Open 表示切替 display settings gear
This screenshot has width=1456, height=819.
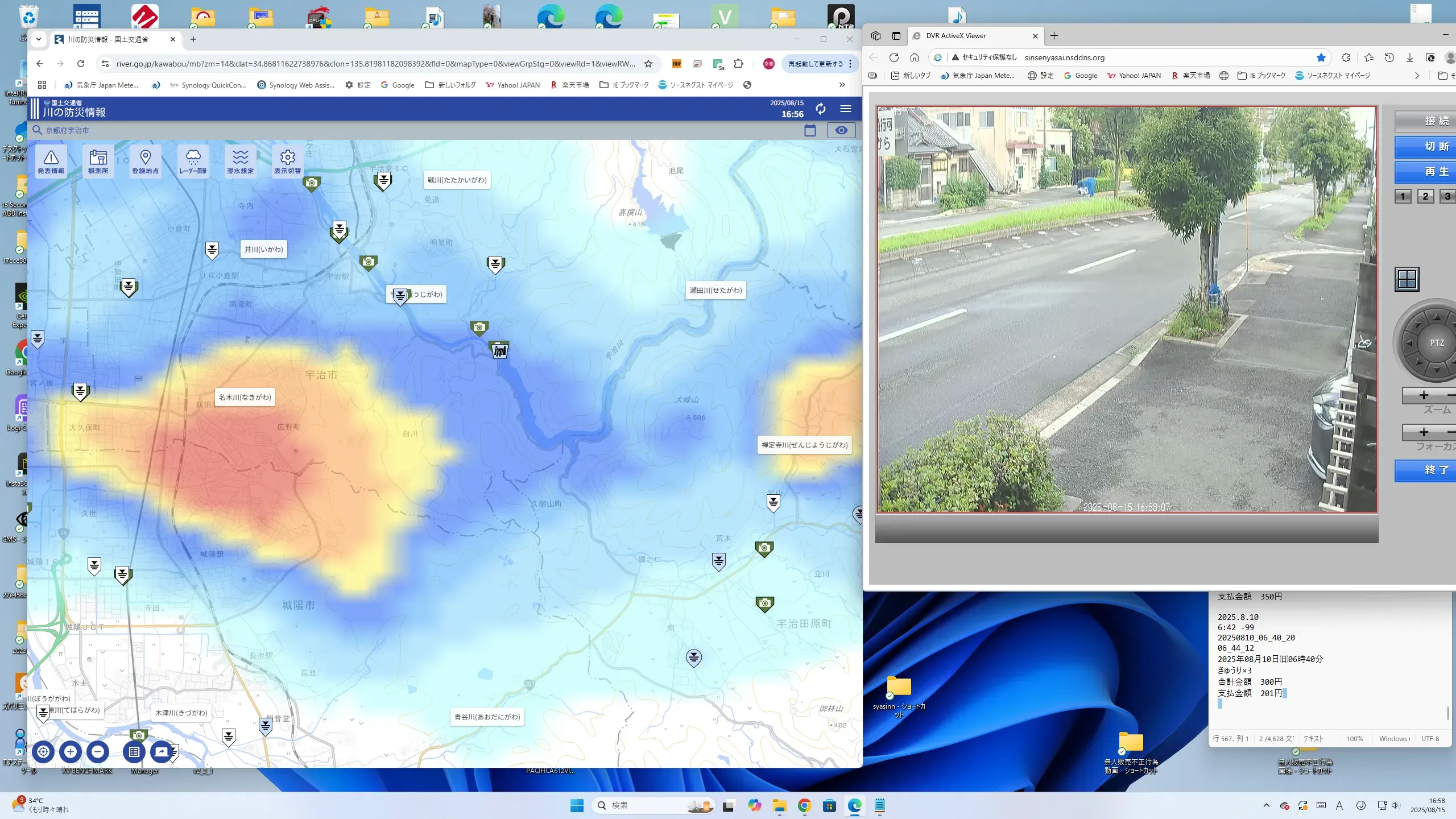[x=287, y=162]
